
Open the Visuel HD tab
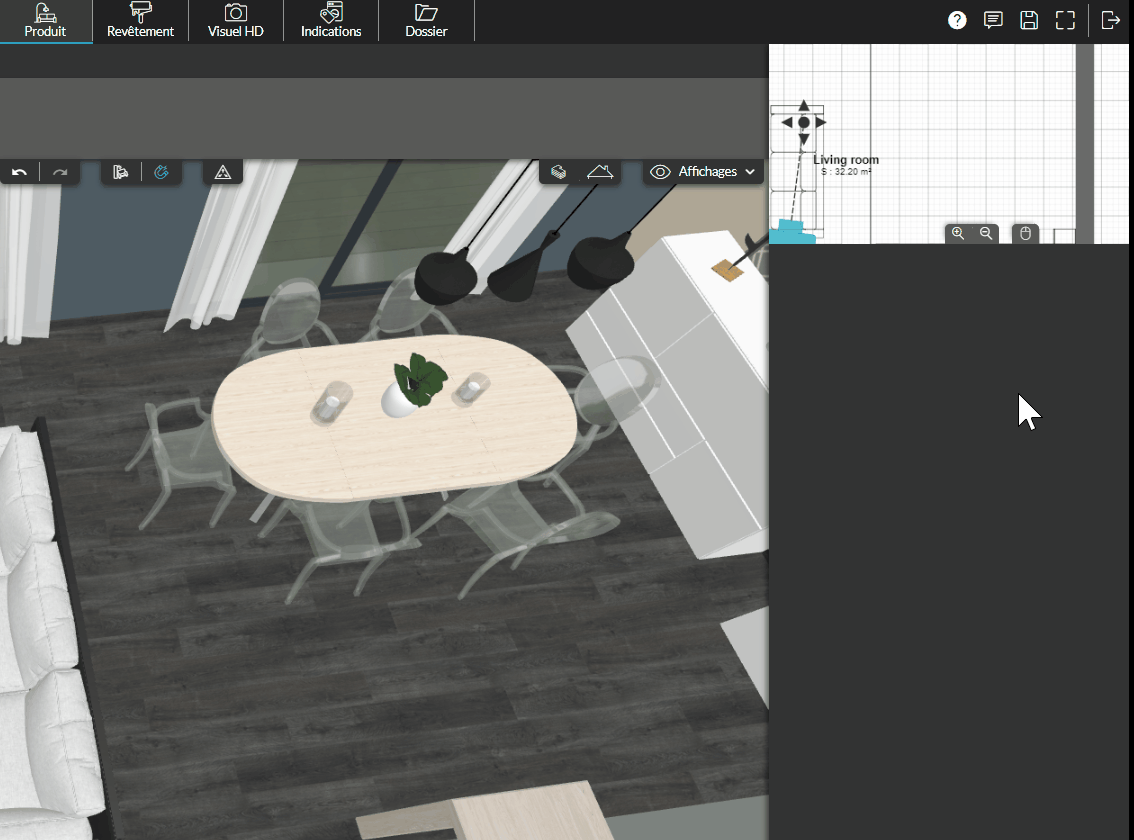click(x=235, y=21)
